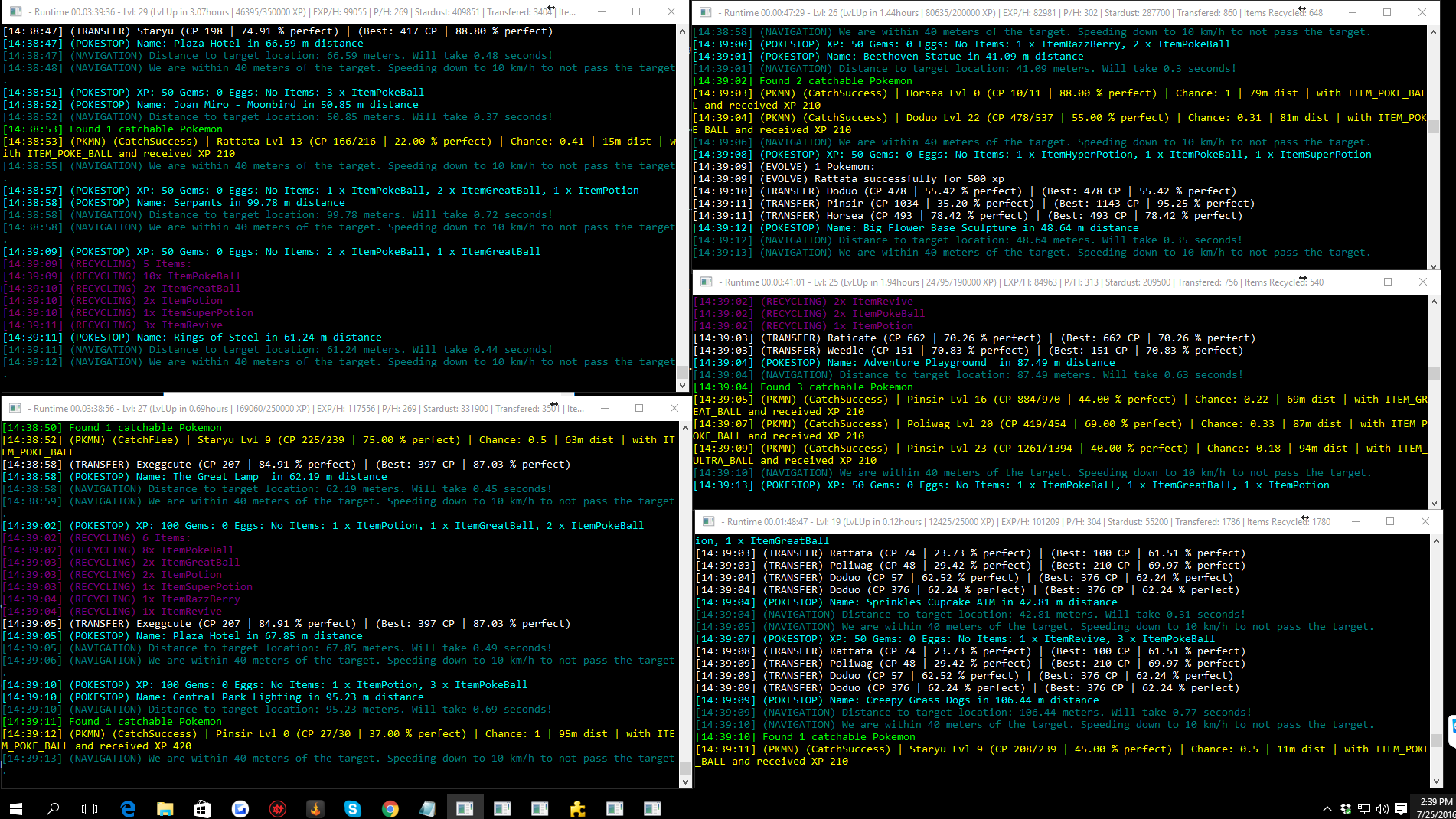Click scrollbar thumb in Lvl 26 console
Viewport: 1456px width, 819px height.
[1434, 126]
